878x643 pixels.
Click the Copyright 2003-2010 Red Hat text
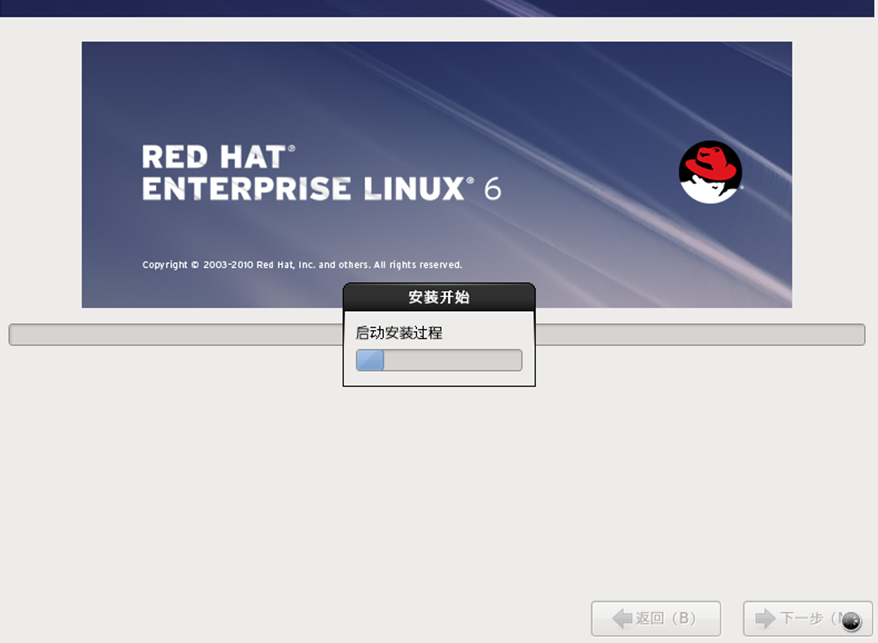pyautogui.click(x=302, y=264)
